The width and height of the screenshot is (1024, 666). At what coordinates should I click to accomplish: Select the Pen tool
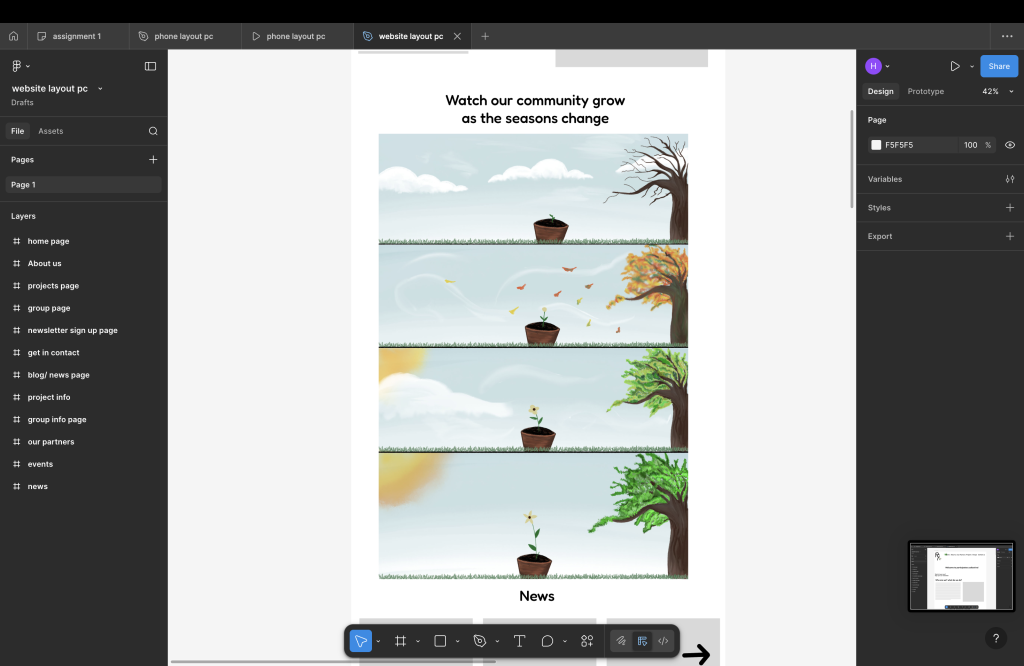[480, 641]
